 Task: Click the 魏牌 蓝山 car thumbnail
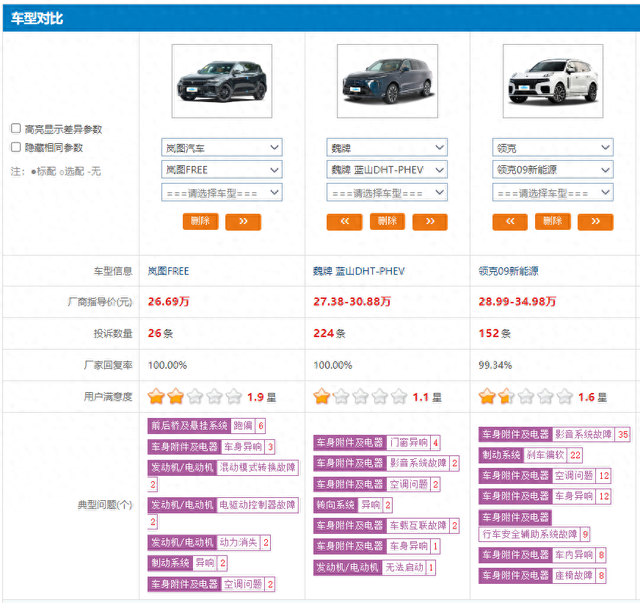click(x=387, y=81)
